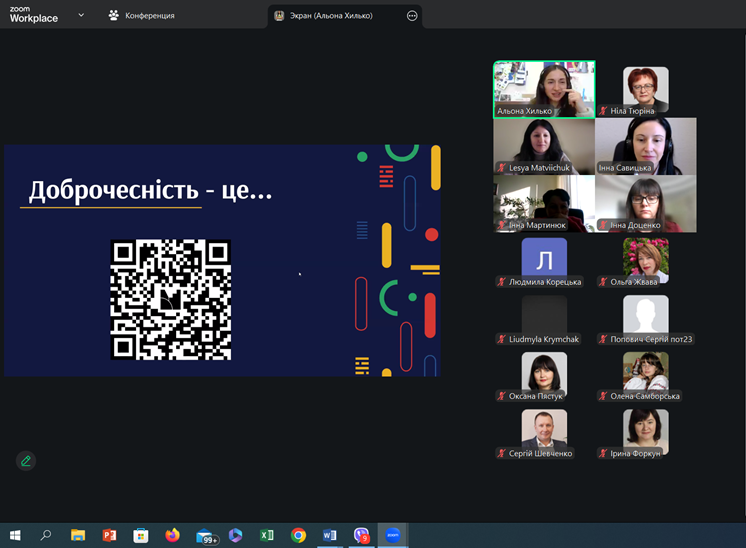This screenshot has height=548, width=746.
Task: Select Сергій Шевченко's participant tile
Action: point(544,431)
